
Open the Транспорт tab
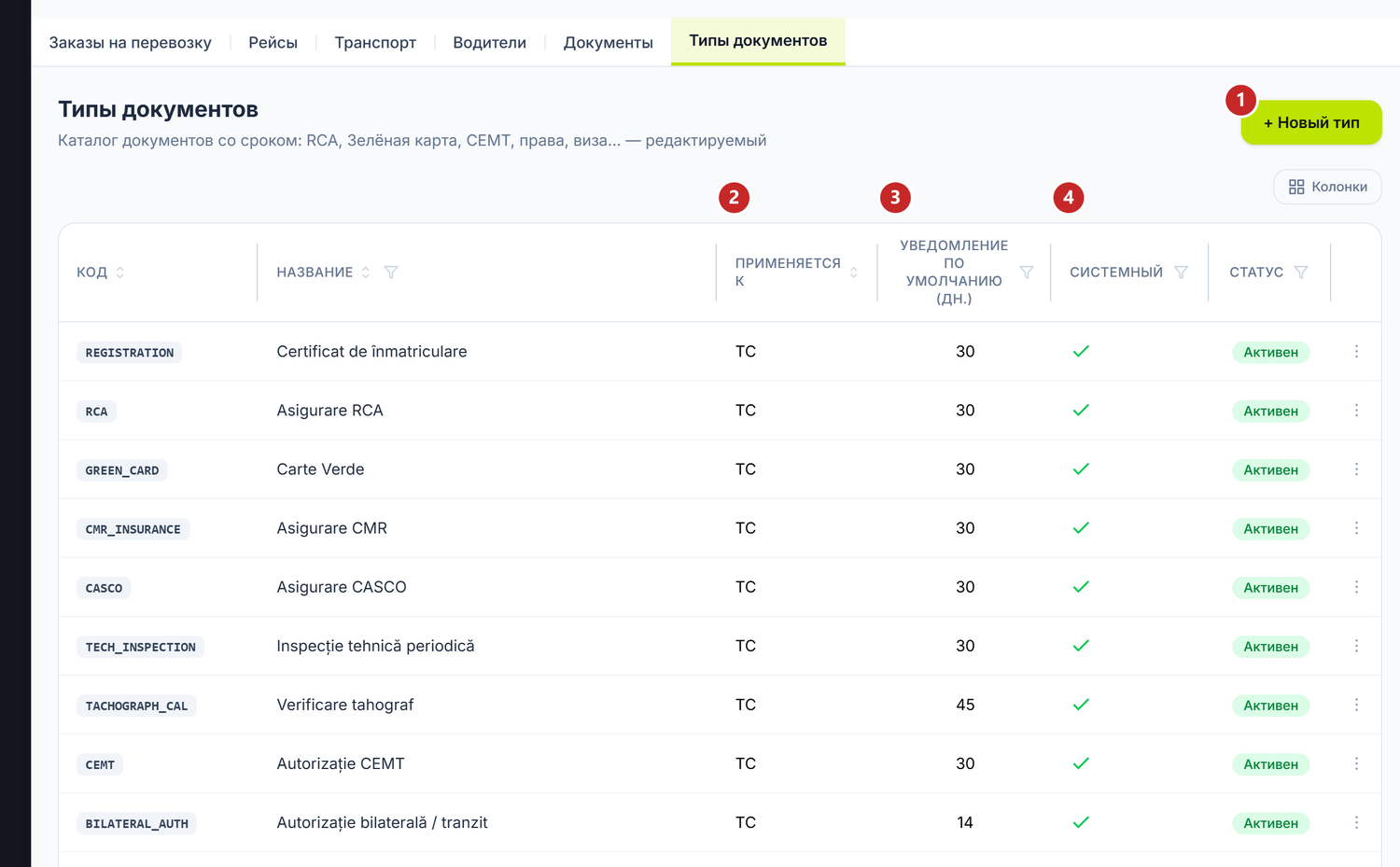(375, 43)
